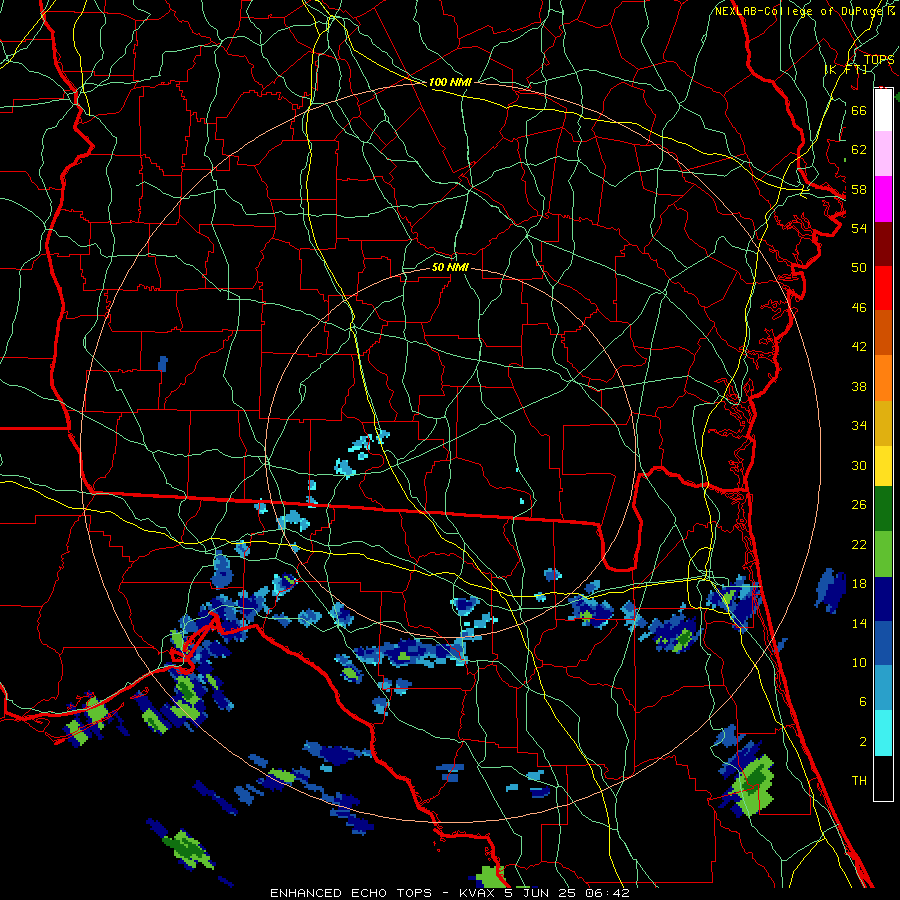900x900 pixels.
Task: Click the 10 value on the legend scale
Action: [859, 662]
